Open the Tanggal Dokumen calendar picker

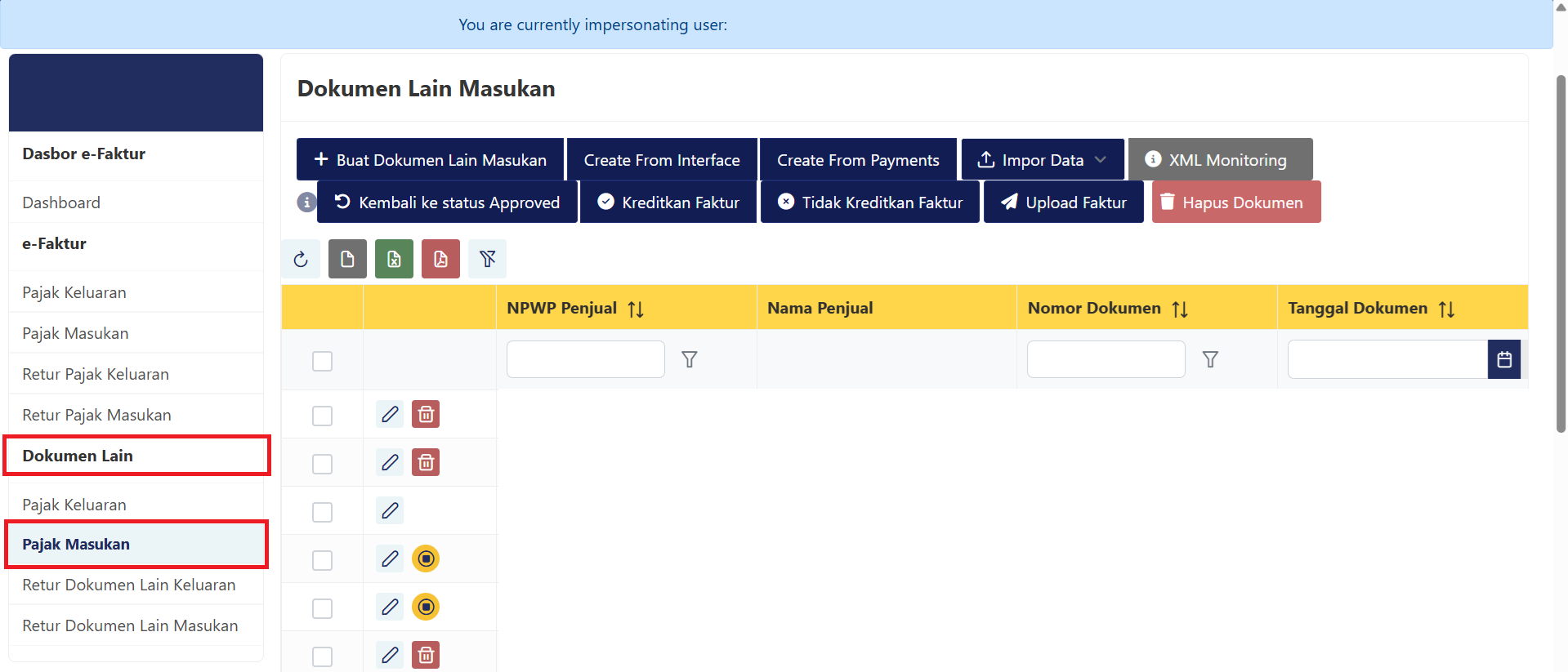(1503, 359)
